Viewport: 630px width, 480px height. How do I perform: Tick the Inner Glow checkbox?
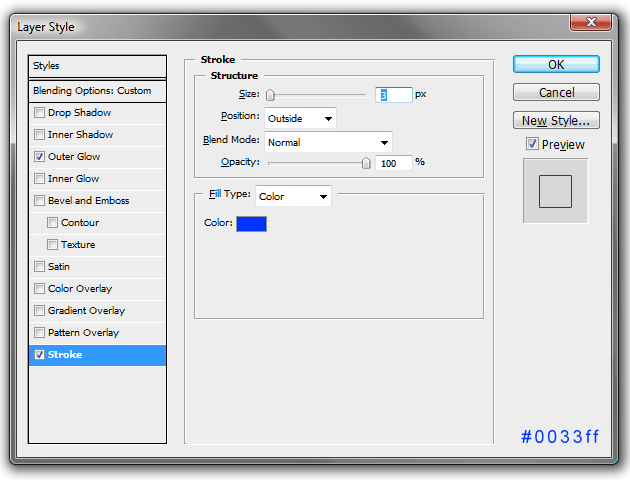click(39, 178)
